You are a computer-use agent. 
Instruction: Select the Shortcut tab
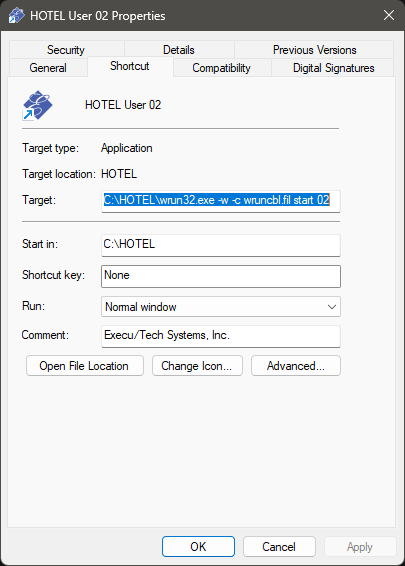[x=130, y=66]
